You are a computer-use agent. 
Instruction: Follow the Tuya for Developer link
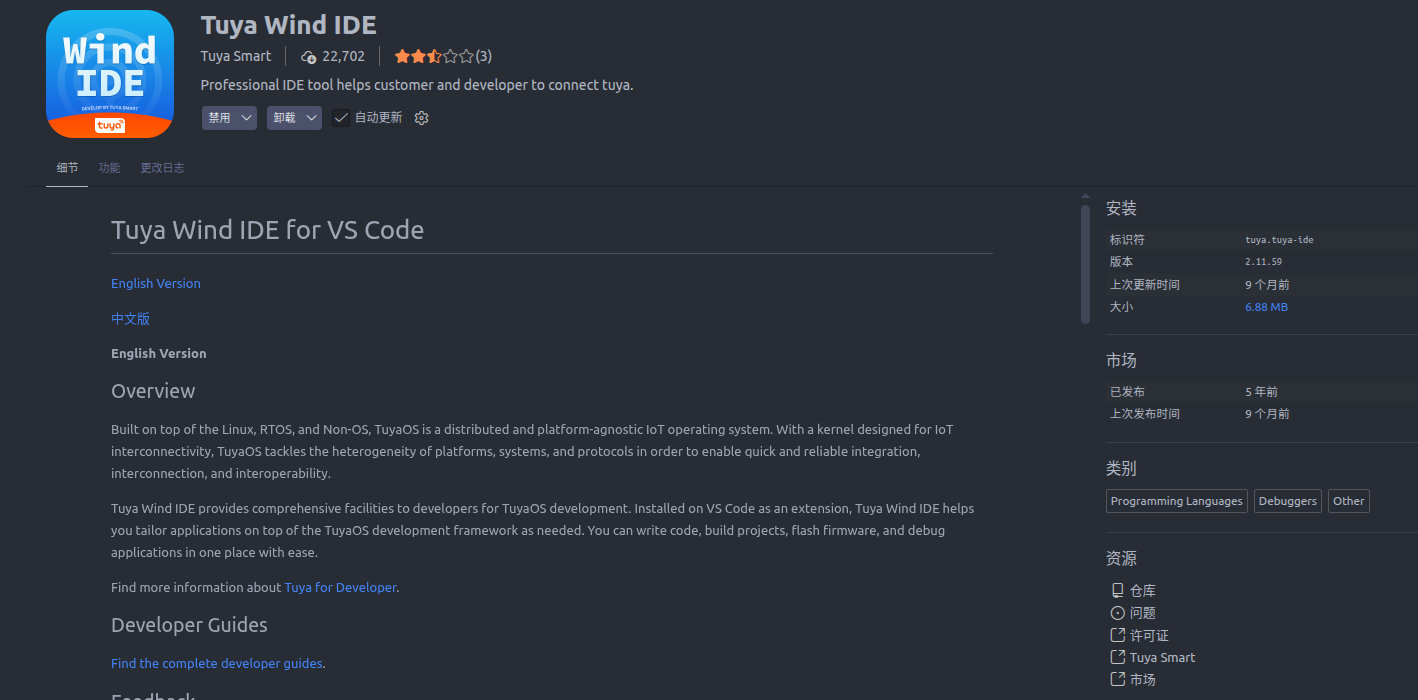(340, 588)
